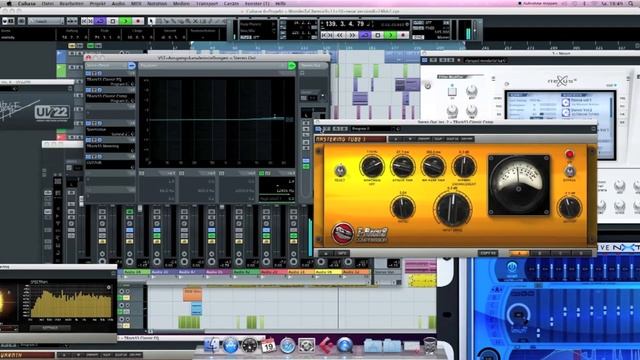The height and width of the screenshot is (360, 640).
Task: Click Stop on the transport panel
Action: tap(378, 36)
